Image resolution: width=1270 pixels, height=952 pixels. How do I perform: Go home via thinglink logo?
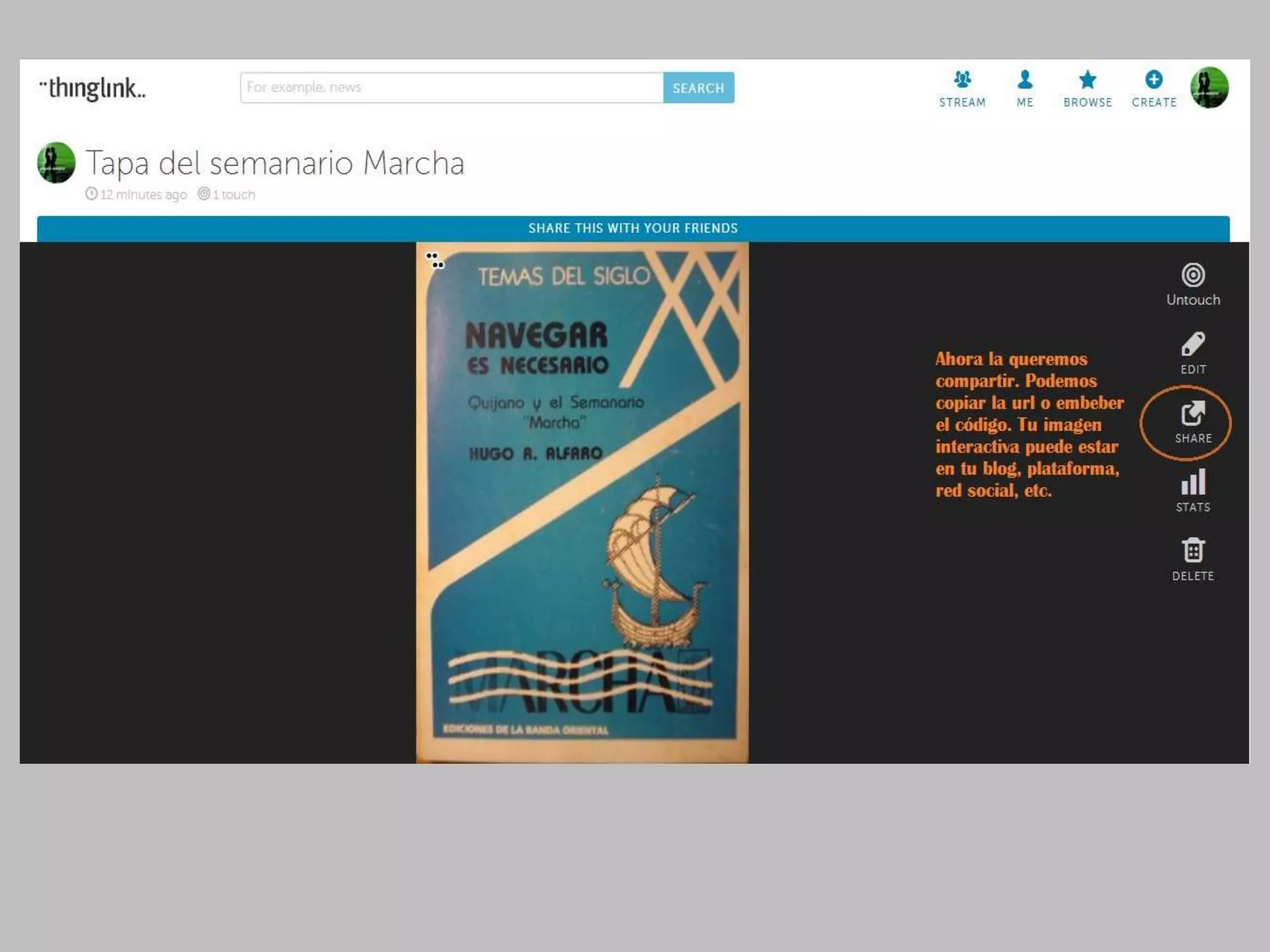coord(92,89)
